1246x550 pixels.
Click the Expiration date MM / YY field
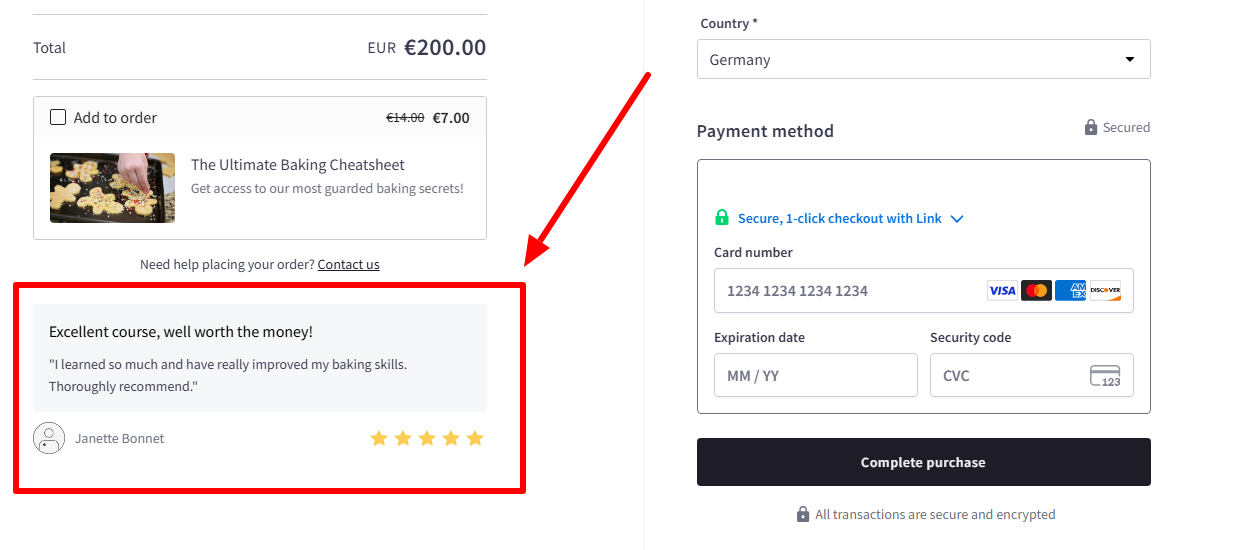pyautogui.click(x=815, y=376)
